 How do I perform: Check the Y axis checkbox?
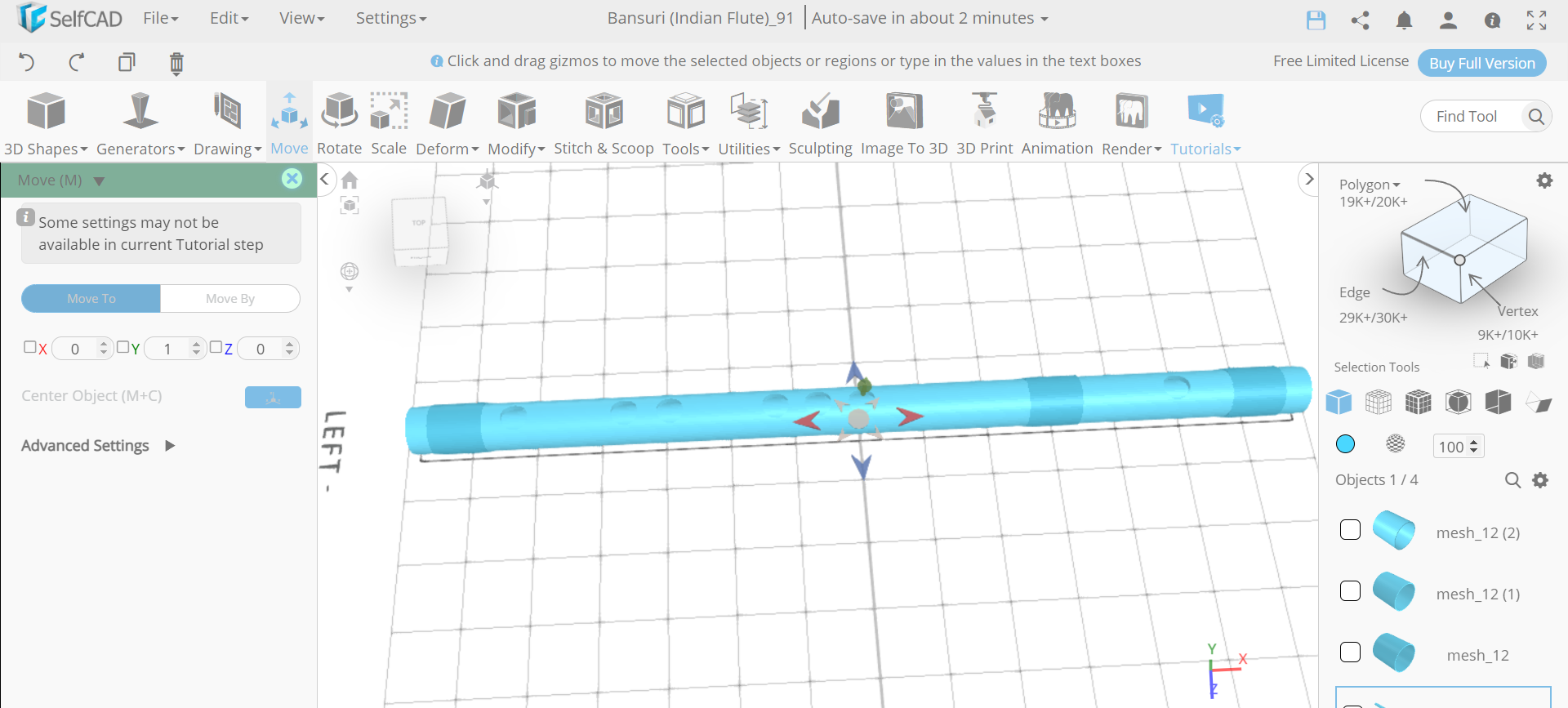point(122,347)
